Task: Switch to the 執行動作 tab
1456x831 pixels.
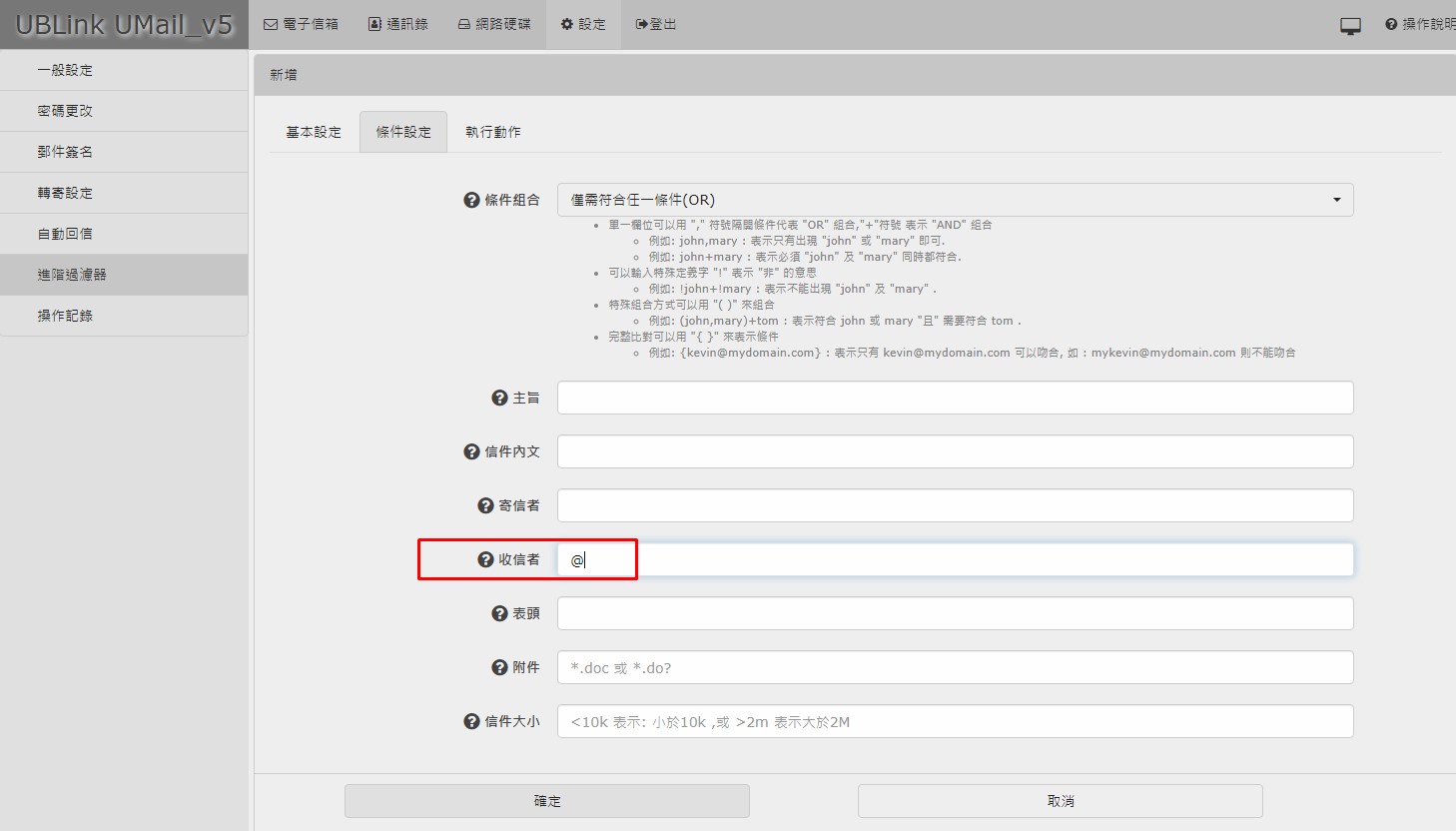Action: [493, 132]
